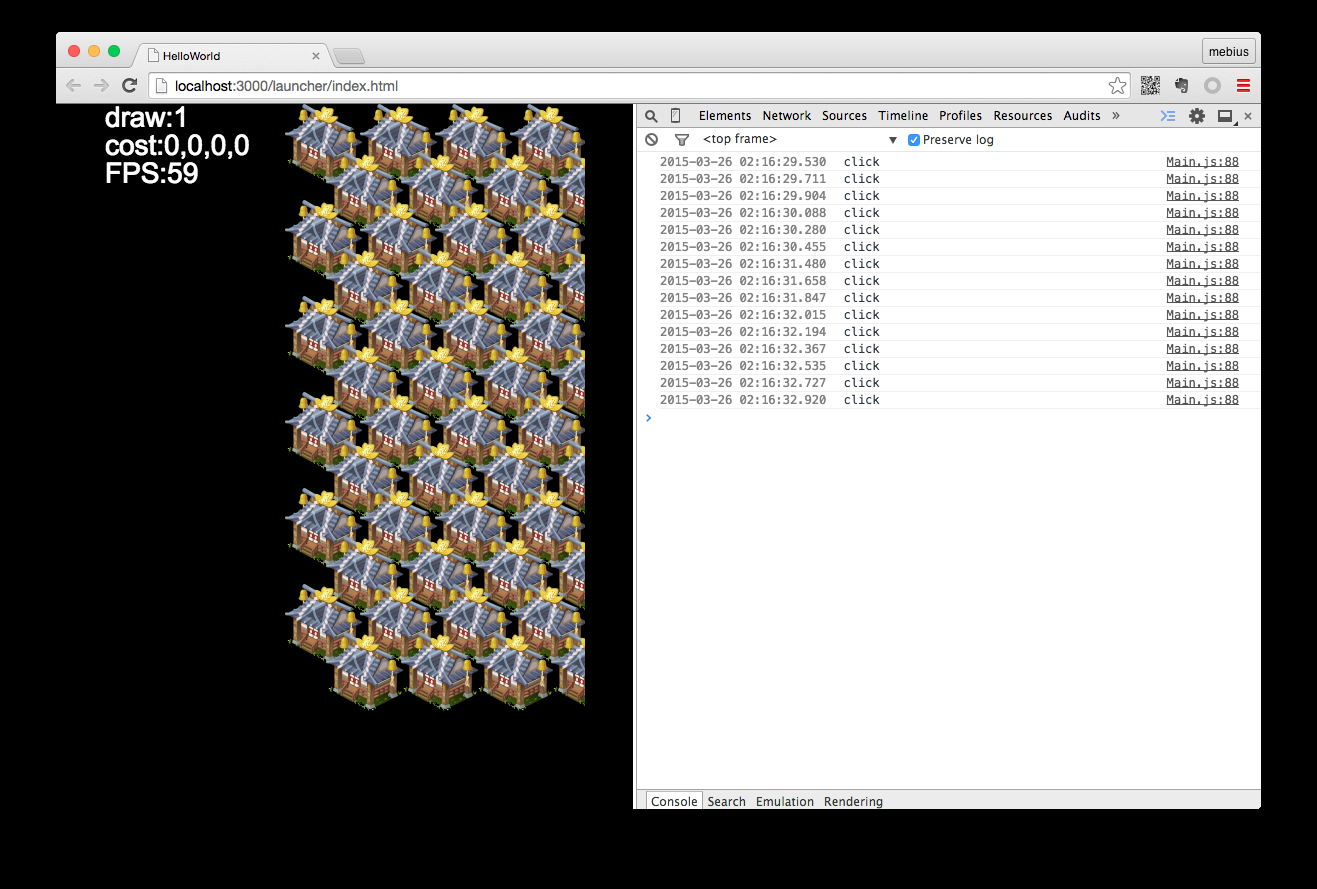Toggle DevTools device mode phone icon
1317x889 pixels.
(675, 116)
